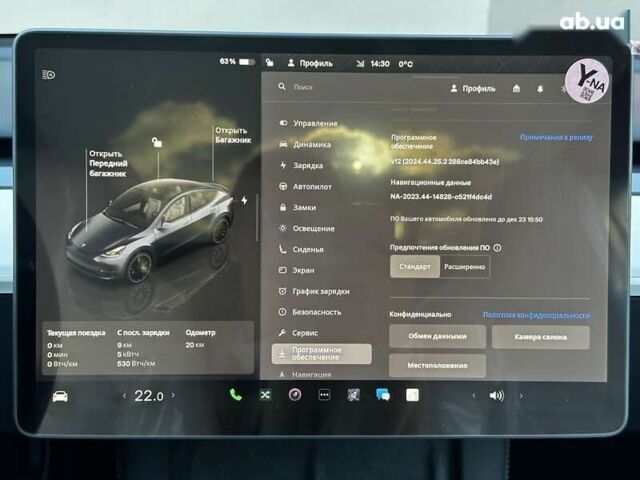The height and width of the screenshot is (480, 640).
Task: Open the Сервис menu
Action: pyautogui.click(x=298, y=333)
